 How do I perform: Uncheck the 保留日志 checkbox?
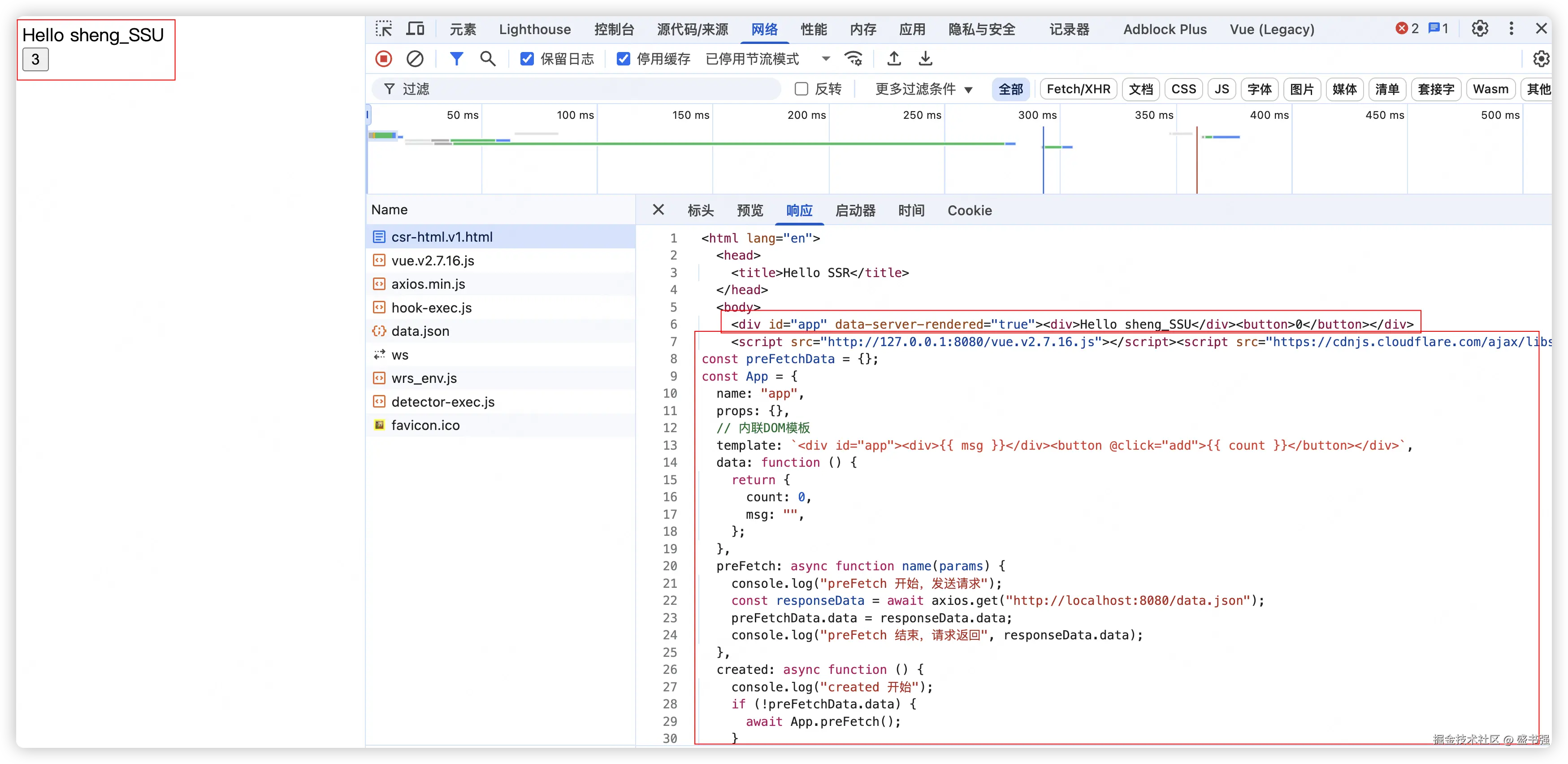[527, 58]
